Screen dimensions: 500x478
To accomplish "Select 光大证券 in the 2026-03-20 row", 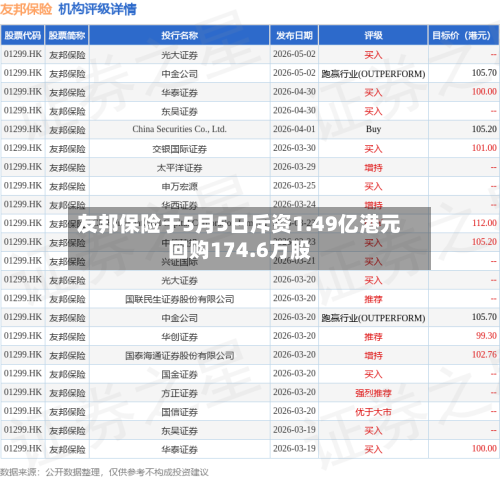I will click(x=180, y=280).
